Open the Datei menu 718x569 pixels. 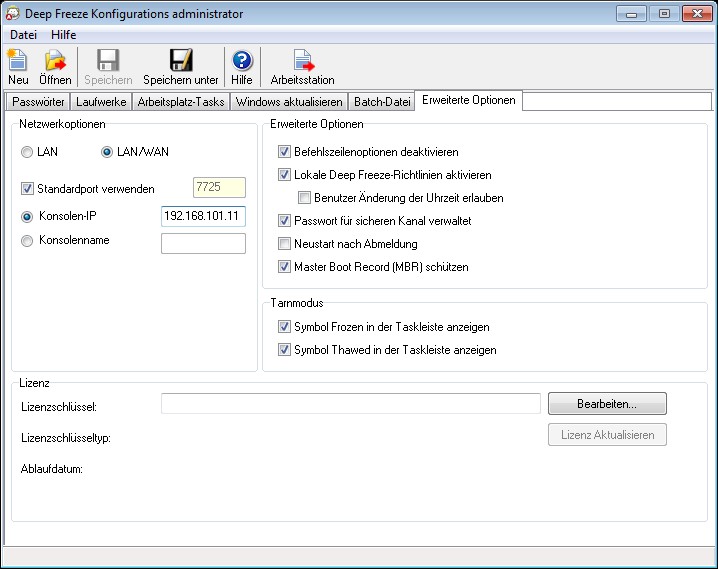(x=23, y=35)
